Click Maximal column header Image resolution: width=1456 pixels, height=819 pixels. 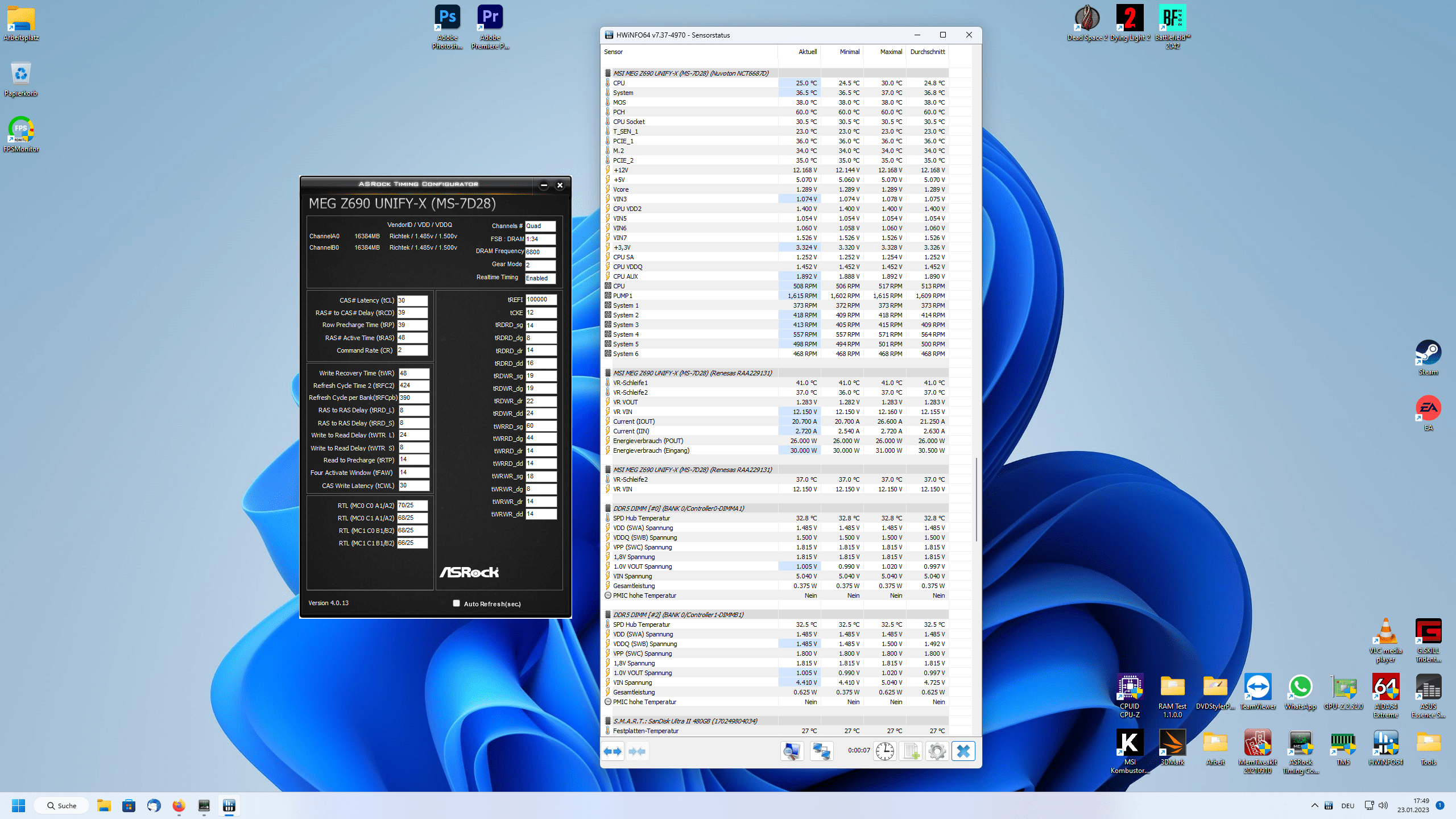[884, 52]
